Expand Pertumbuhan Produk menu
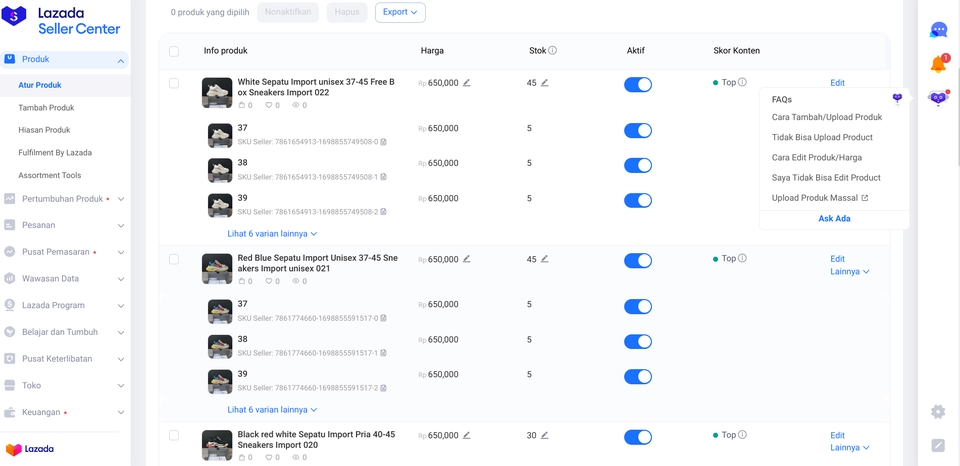 121,199
